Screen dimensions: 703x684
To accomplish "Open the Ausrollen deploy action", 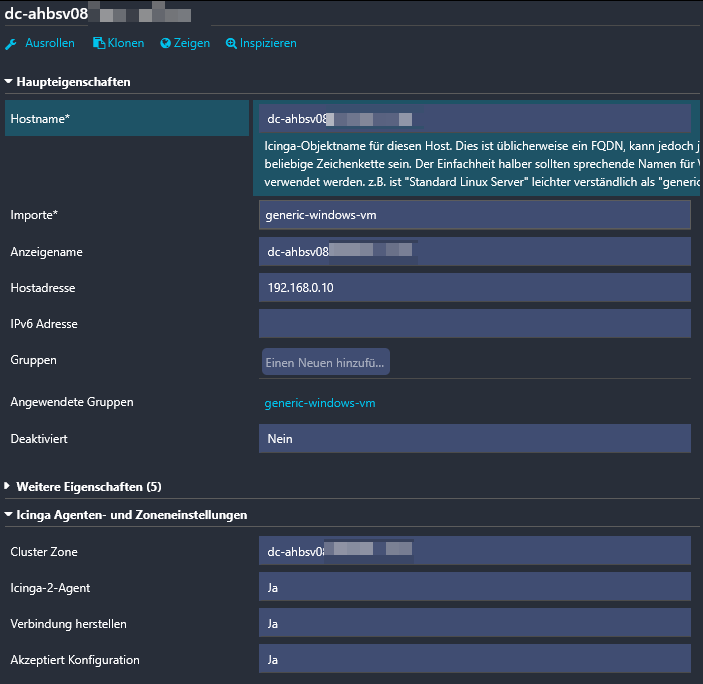I will [x=49, y=44].
